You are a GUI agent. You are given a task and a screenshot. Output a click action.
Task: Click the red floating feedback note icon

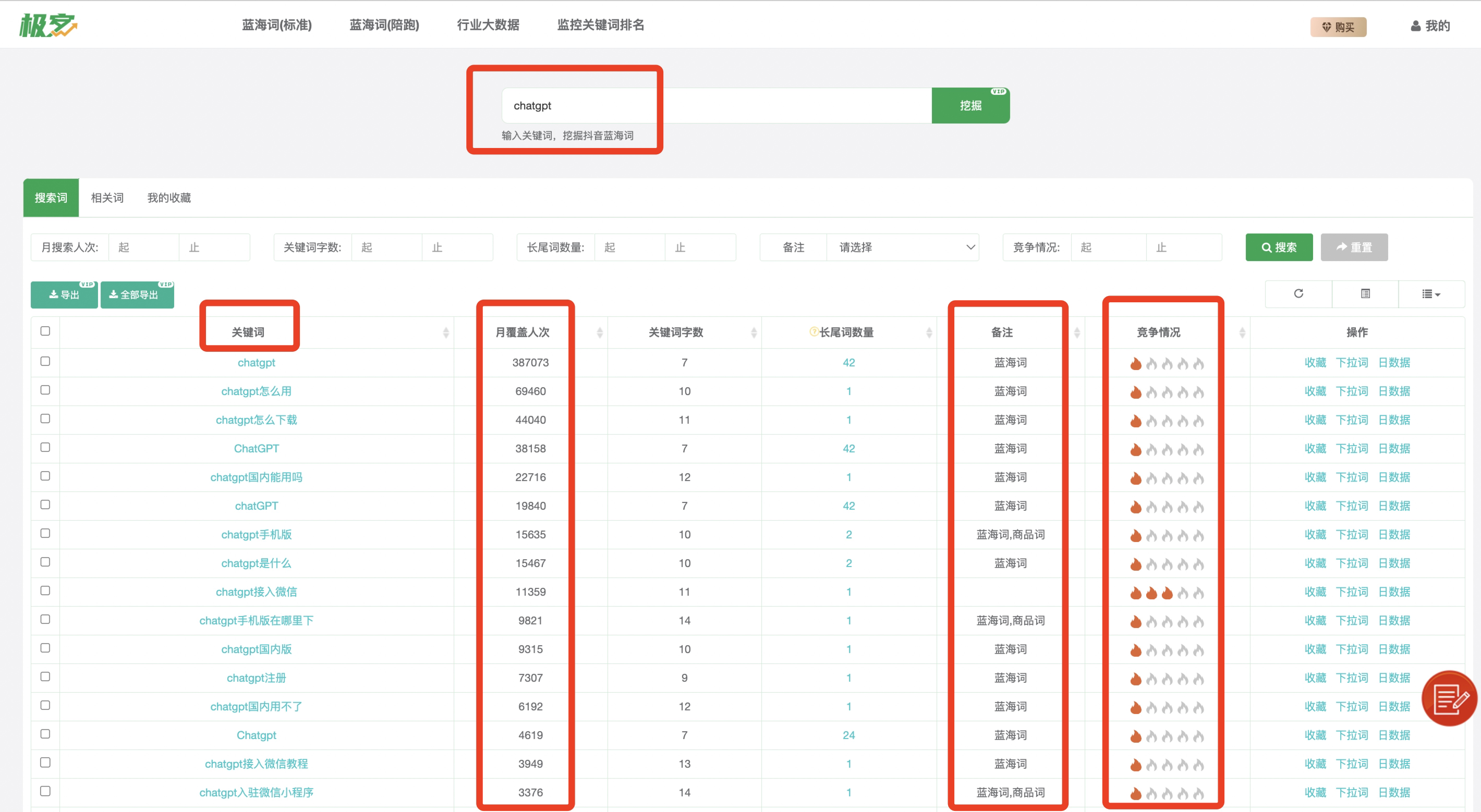coord(1449,698)
